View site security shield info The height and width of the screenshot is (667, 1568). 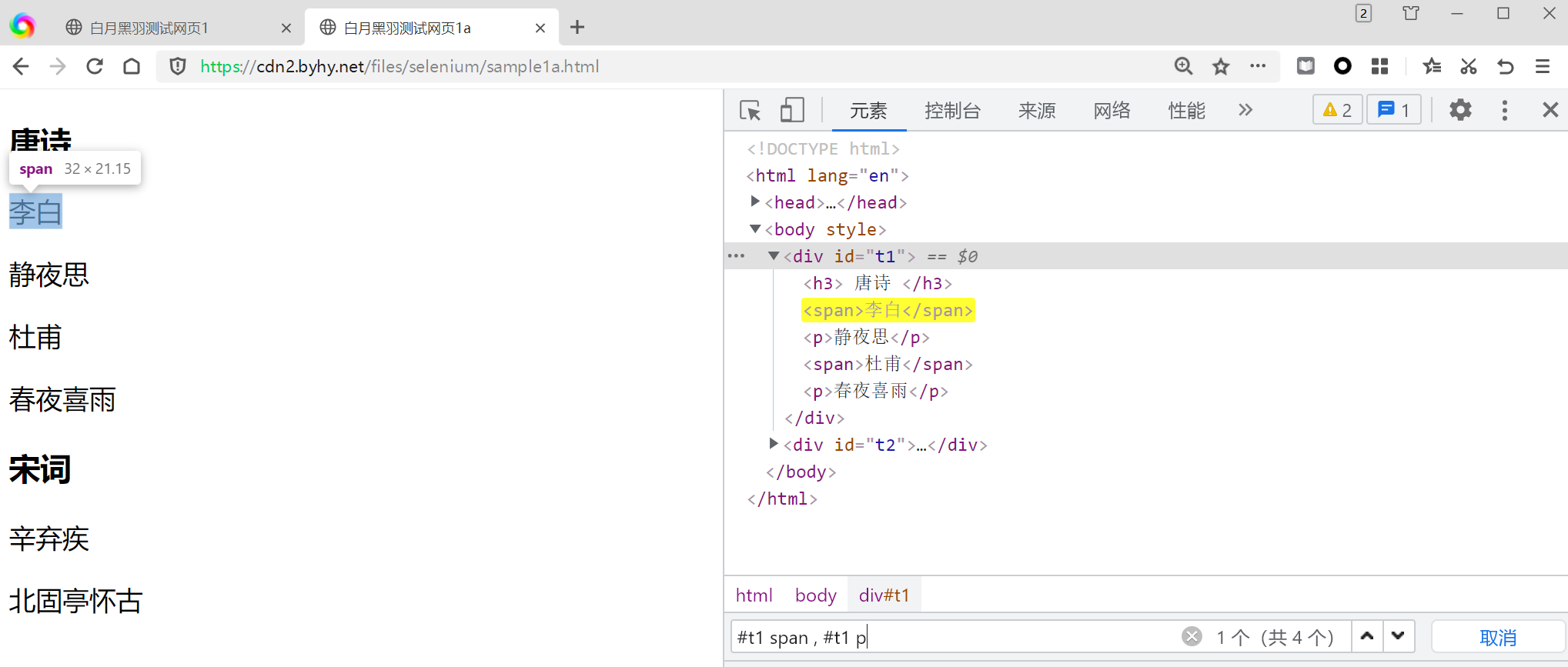click(178, 67)
